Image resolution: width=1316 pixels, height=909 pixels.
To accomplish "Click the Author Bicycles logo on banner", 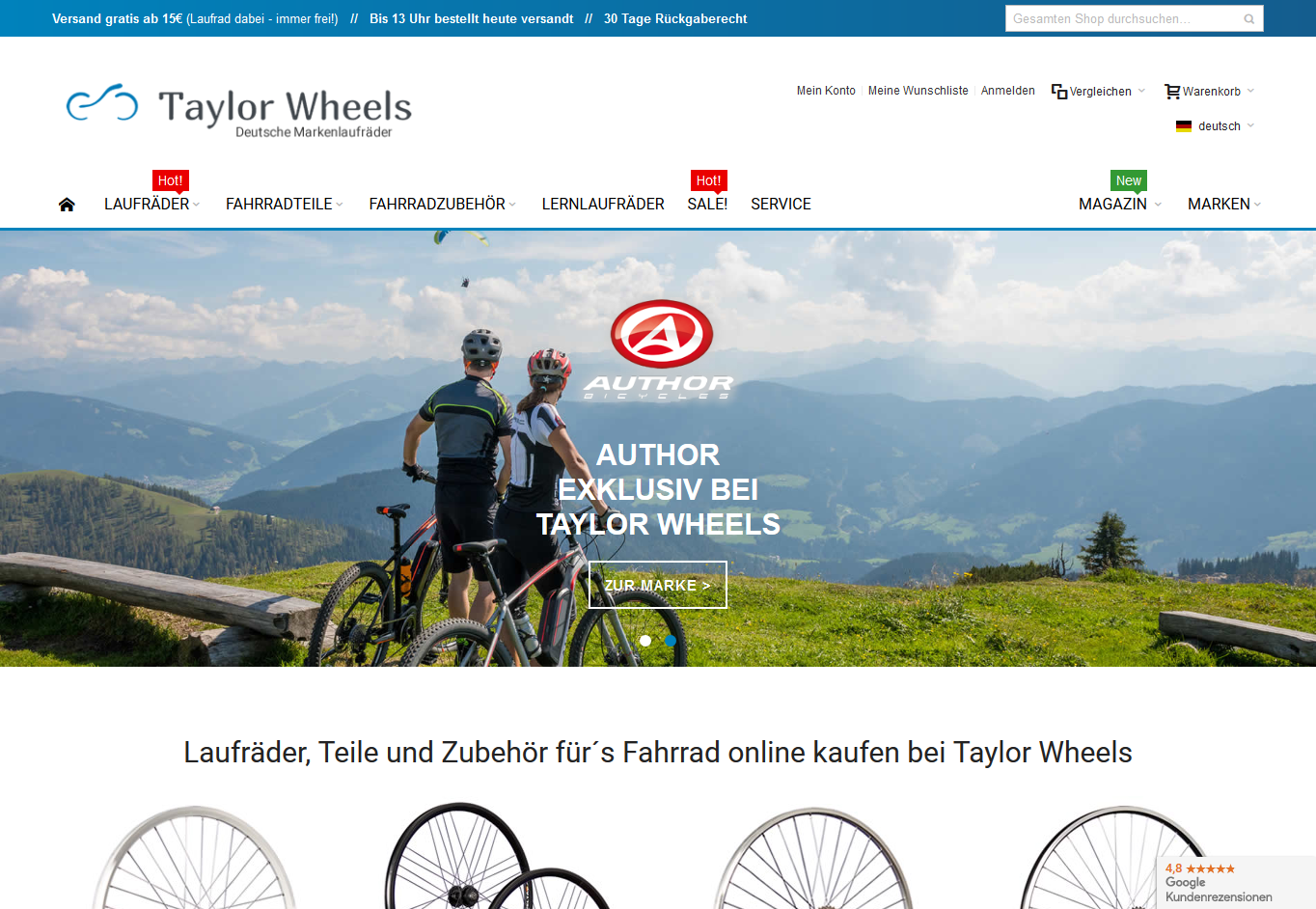I will 661,349.
